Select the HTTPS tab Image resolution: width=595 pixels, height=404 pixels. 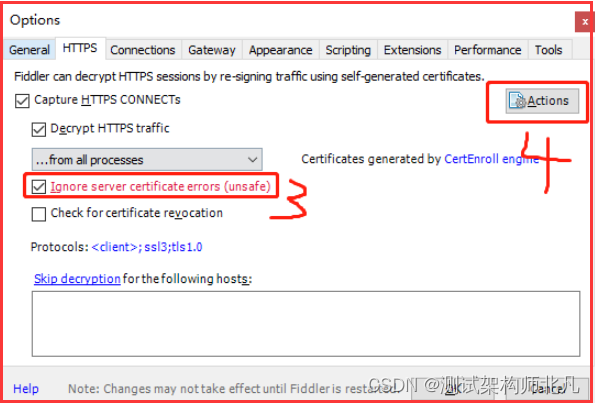click(x=80, y=48)
